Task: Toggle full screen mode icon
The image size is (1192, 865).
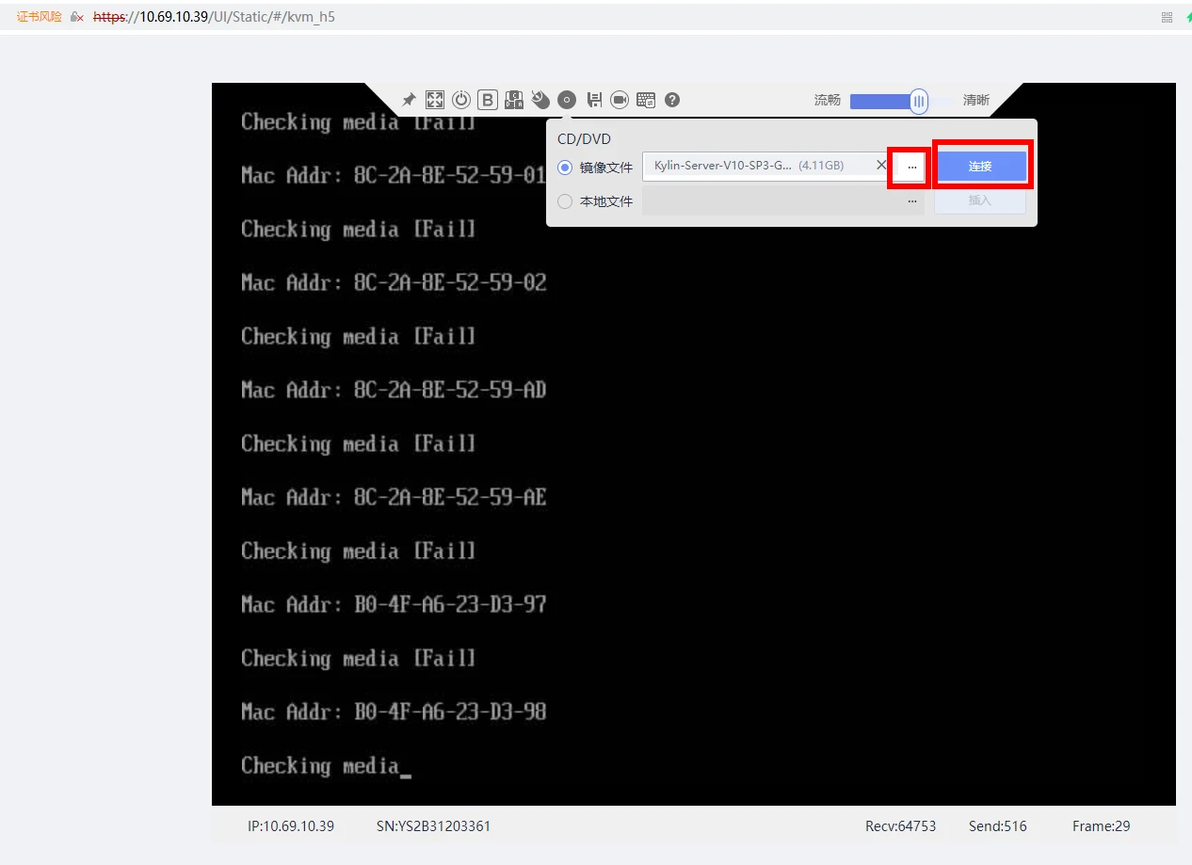Action: pos(435,100)
